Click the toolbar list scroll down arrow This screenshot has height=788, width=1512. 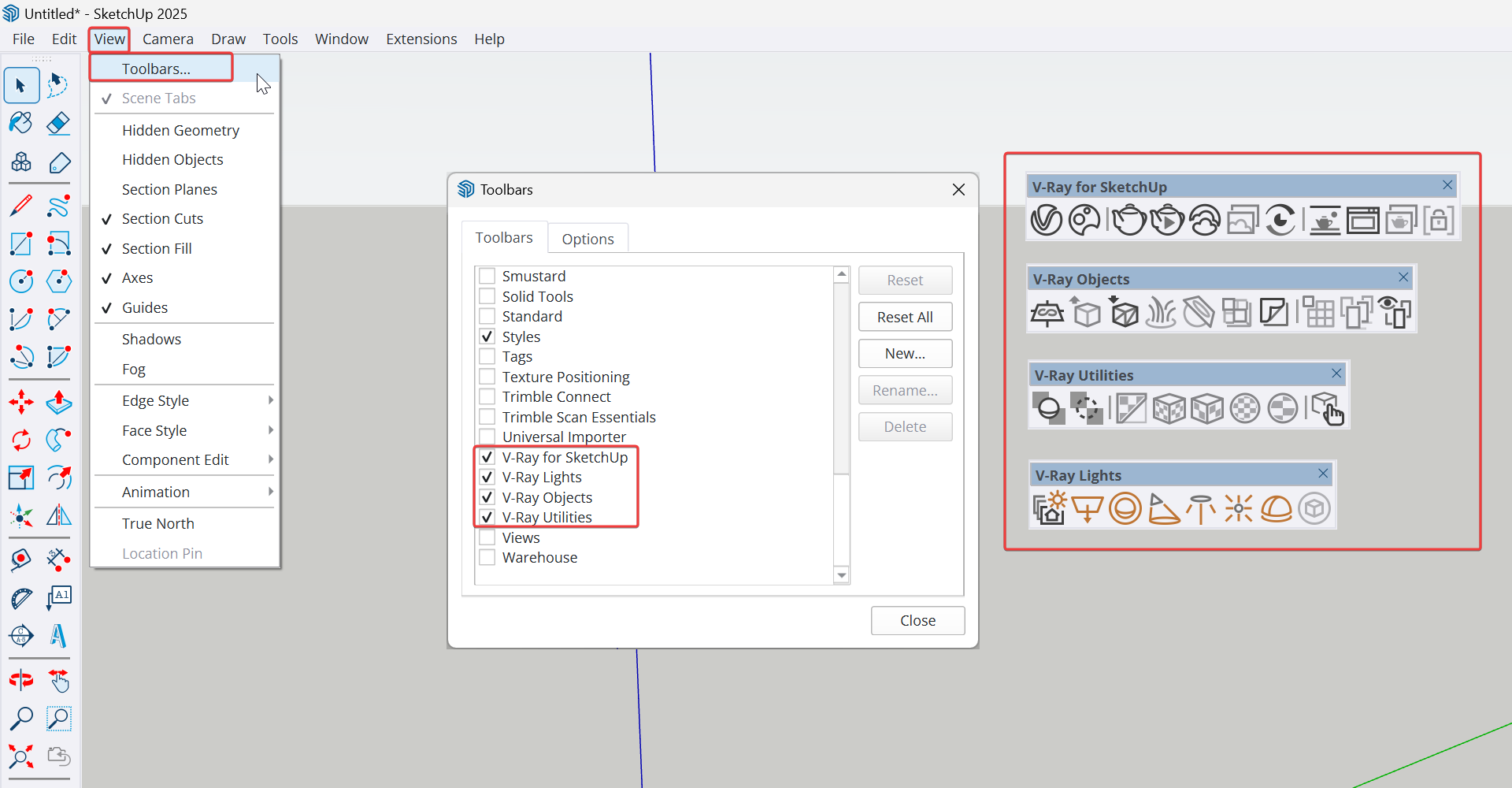(x=842, y=575)
